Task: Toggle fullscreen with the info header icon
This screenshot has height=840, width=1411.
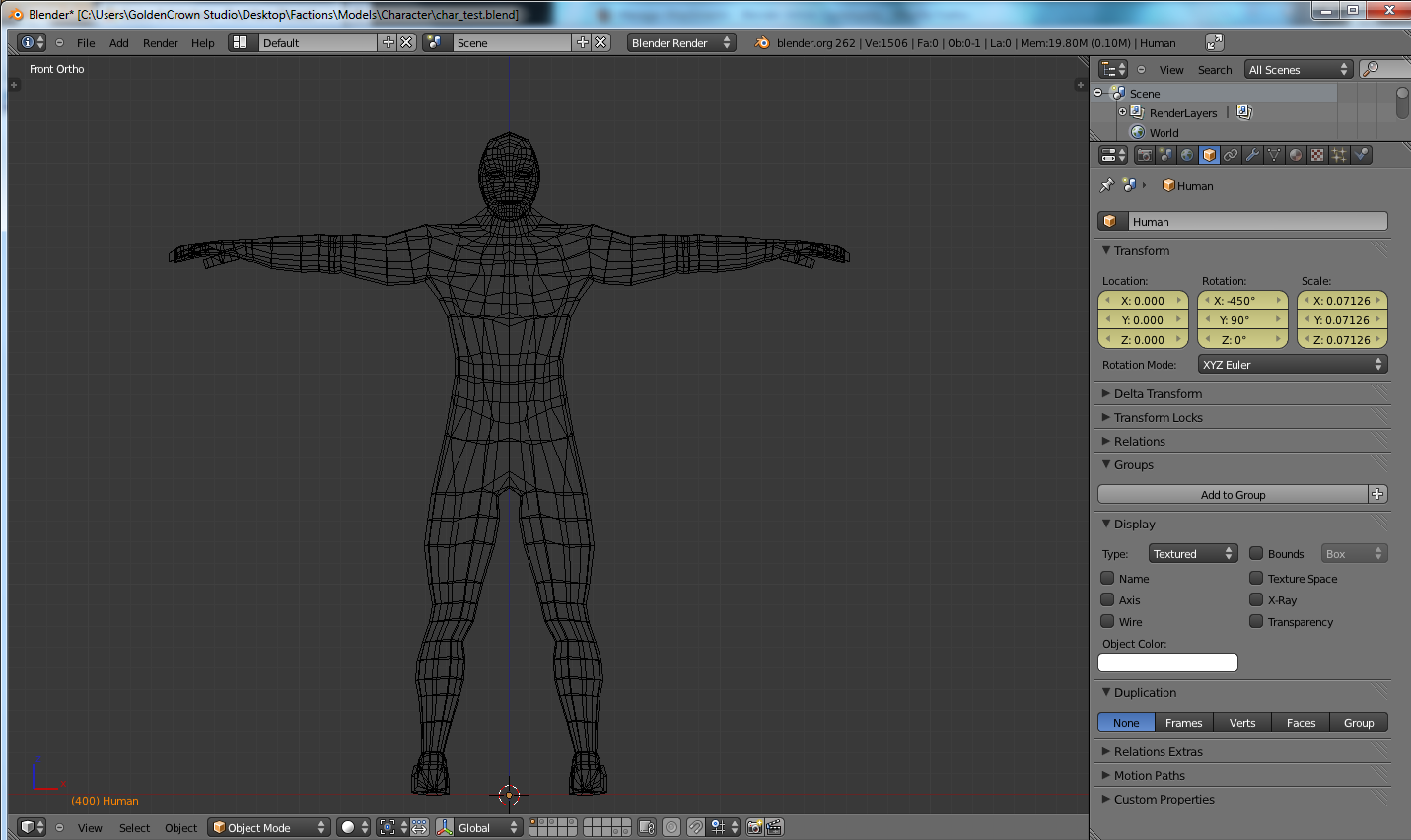Action: 1215,42
